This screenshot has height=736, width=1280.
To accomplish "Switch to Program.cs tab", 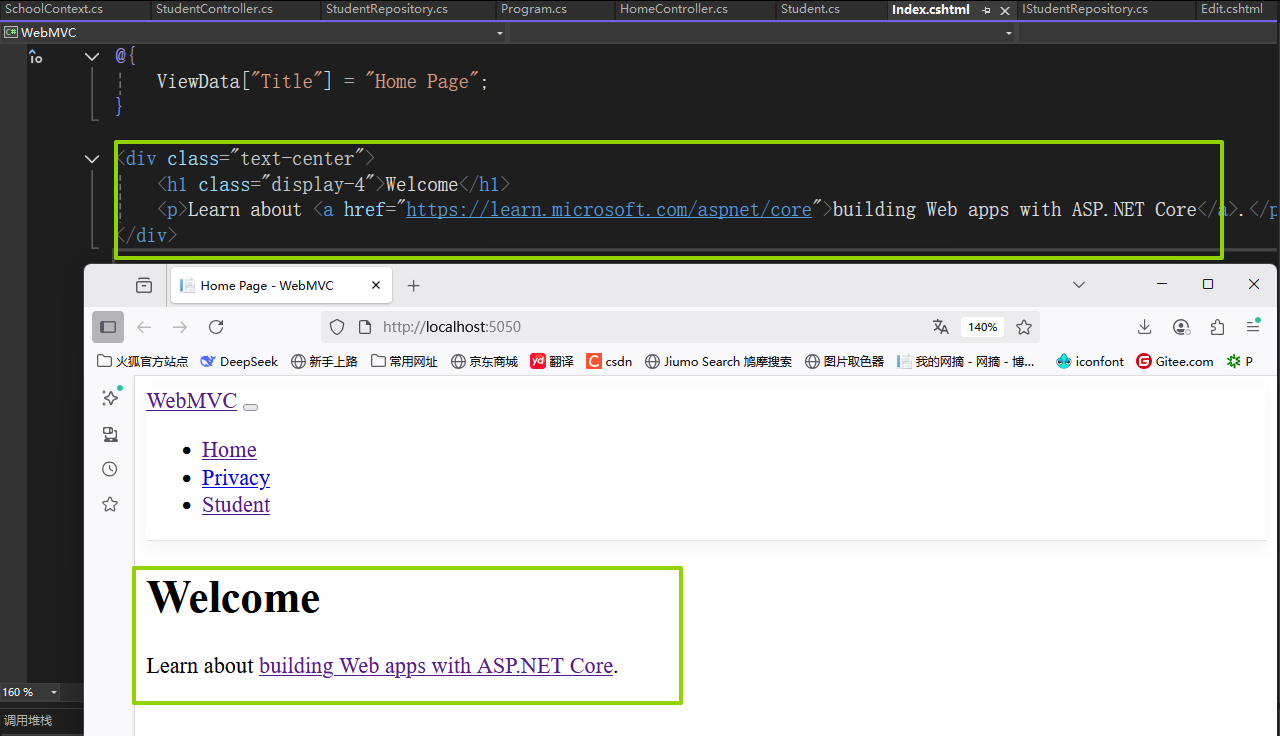I will (534, 9).
